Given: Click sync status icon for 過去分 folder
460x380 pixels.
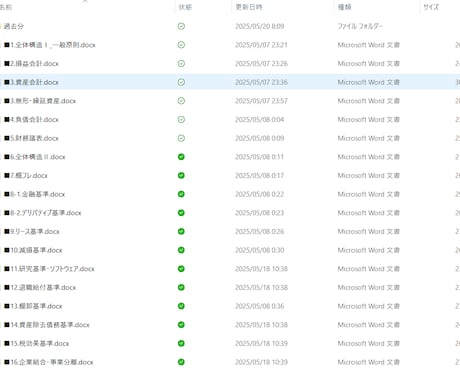Looking at the screenshot, I should tap(181, 26).
